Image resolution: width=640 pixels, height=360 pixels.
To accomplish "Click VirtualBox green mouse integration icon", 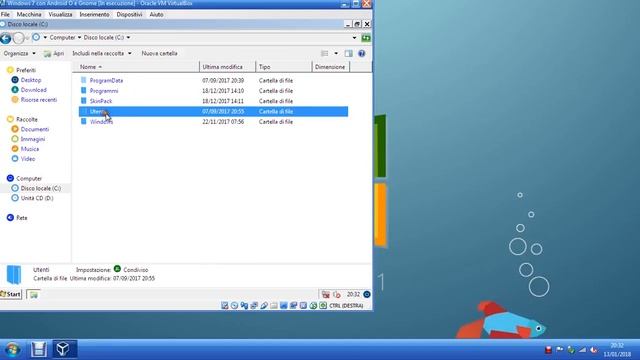I will point(313,305).
